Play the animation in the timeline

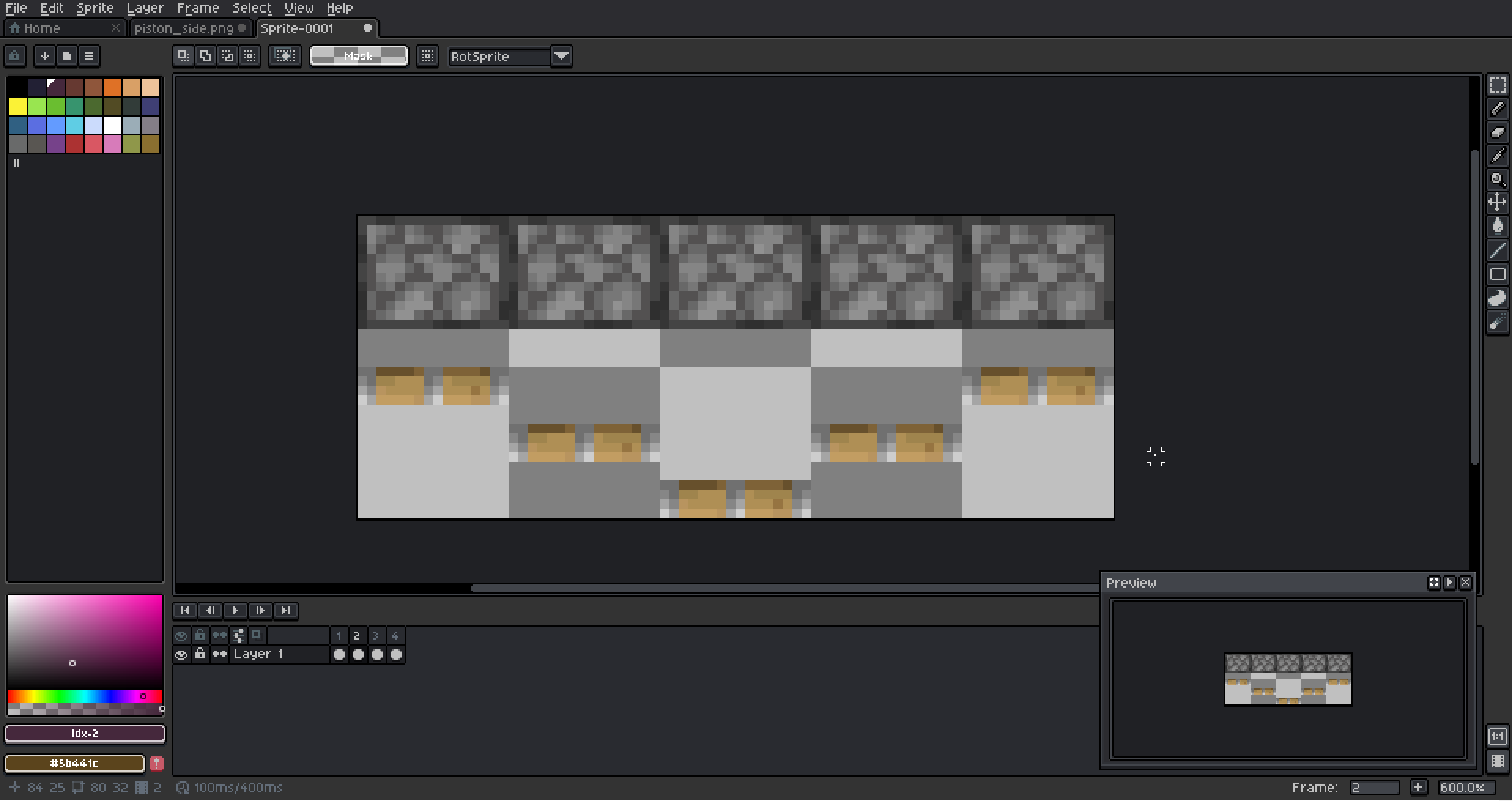point(235,610)
